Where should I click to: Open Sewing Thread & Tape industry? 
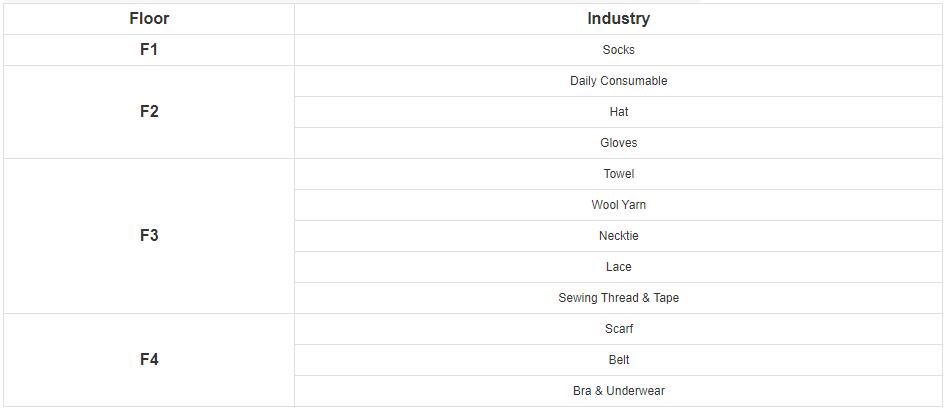618,298
